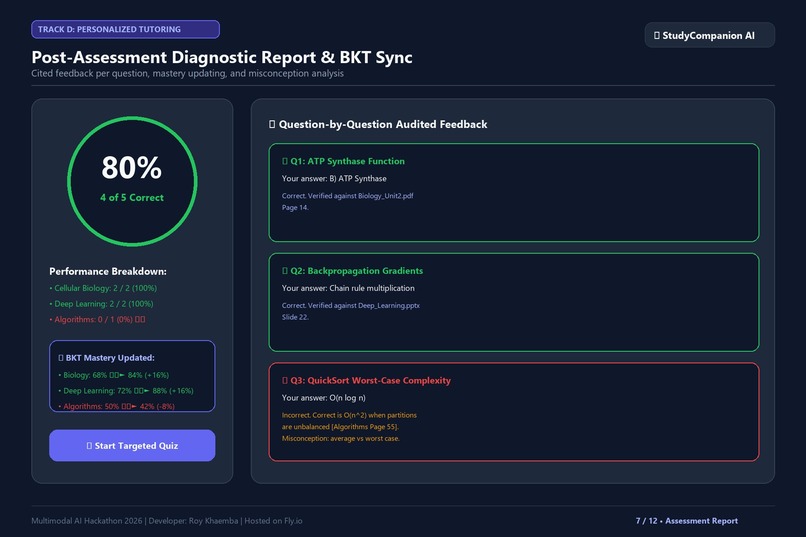Viewport: 806px width, 537px height.
Task: Click the warning icon after Algorithms: 0 / 1 (0%)
Action: pos(140,320)
